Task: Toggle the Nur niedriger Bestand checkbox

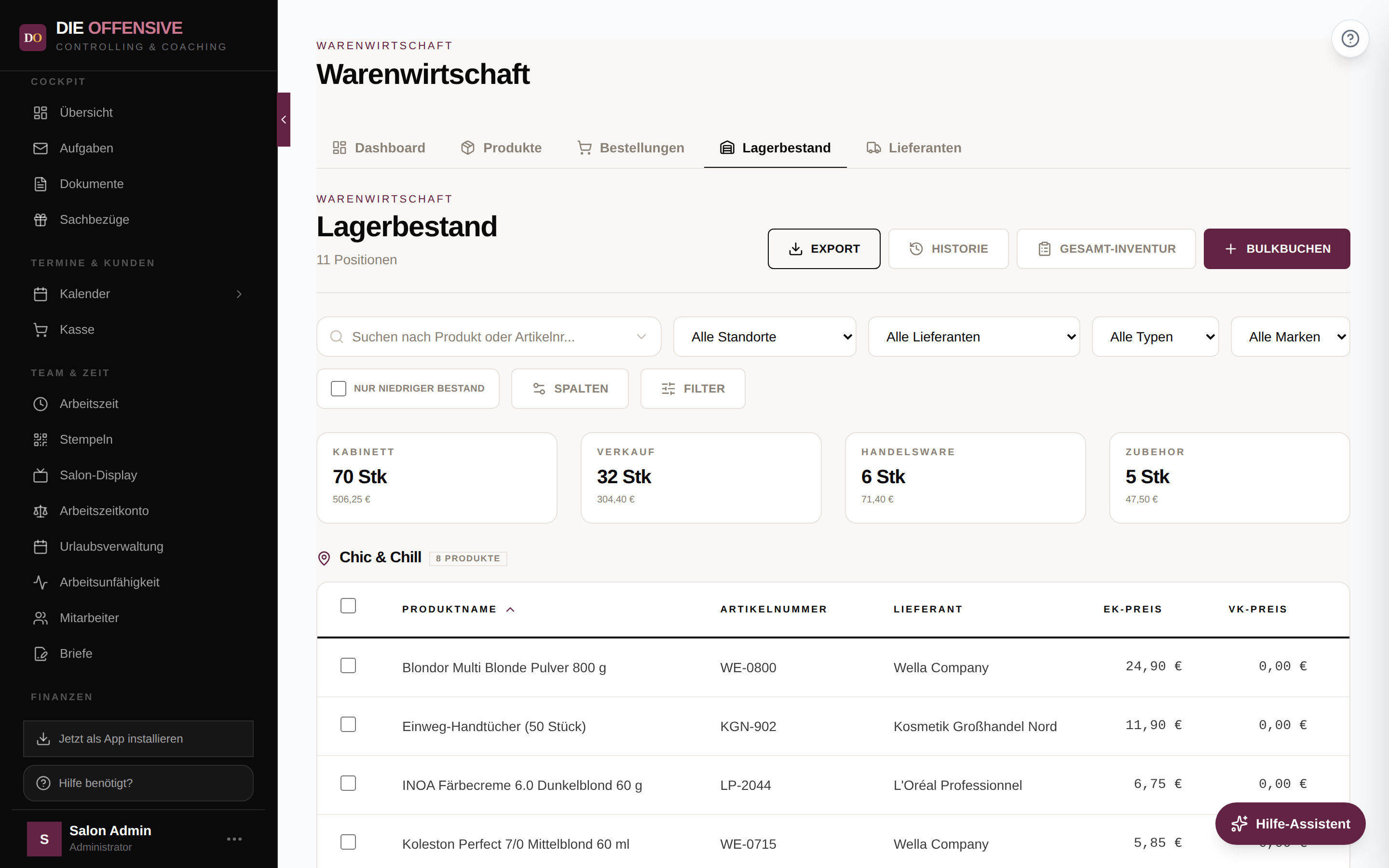Action: click(339, 389)
